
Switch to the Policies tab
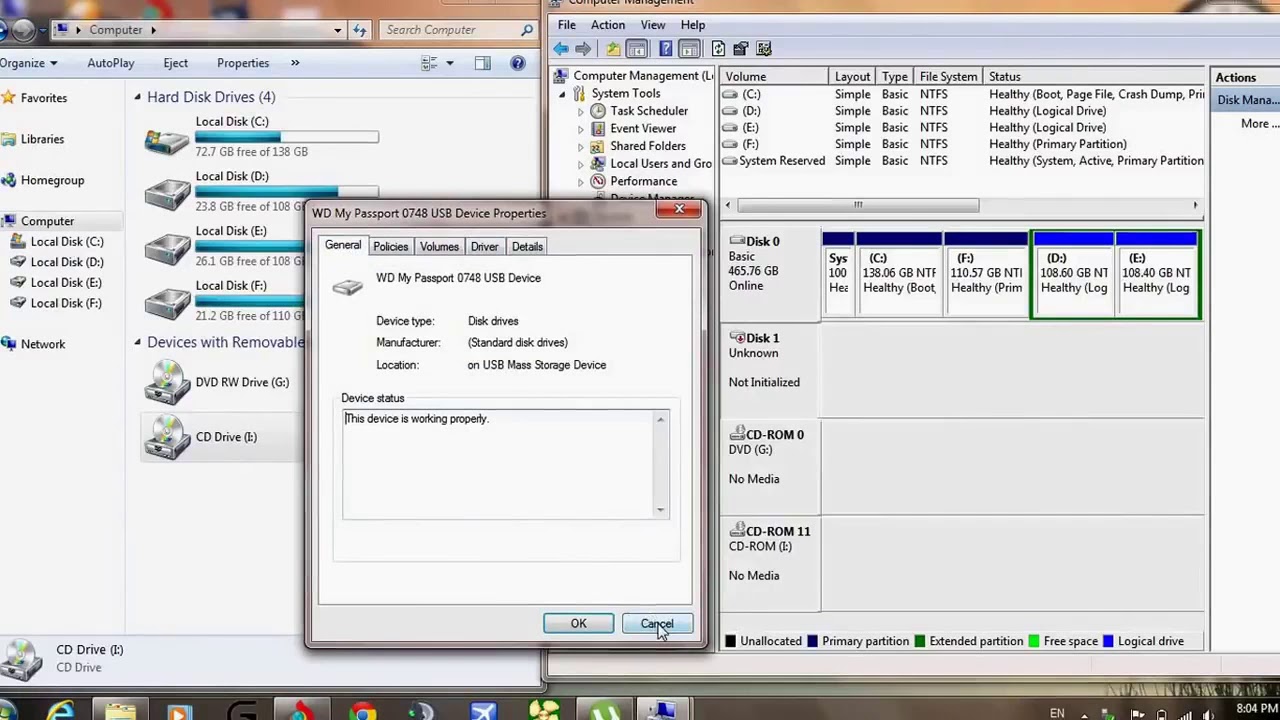point(391,247)
